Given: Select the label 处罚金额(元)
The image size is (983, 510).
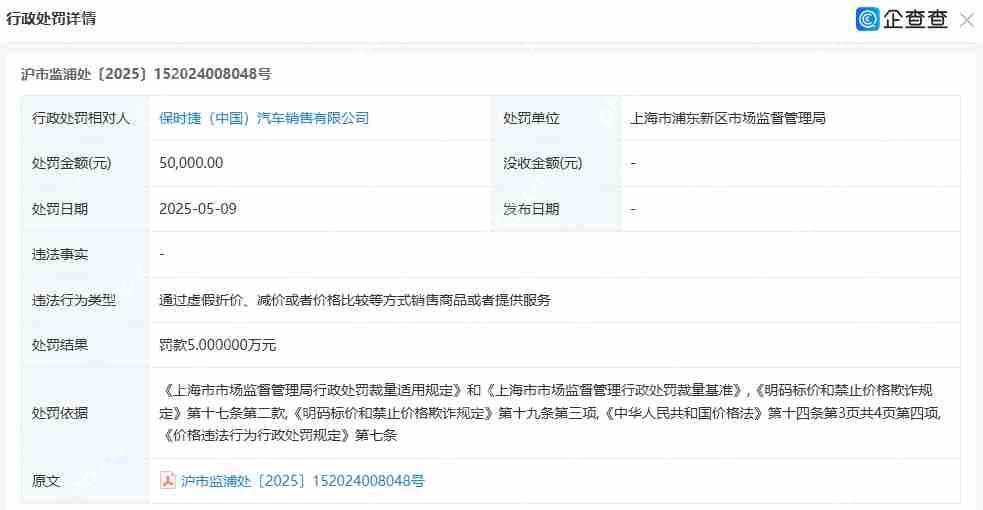Looking at the screenshot, I should tap(71, 164).
